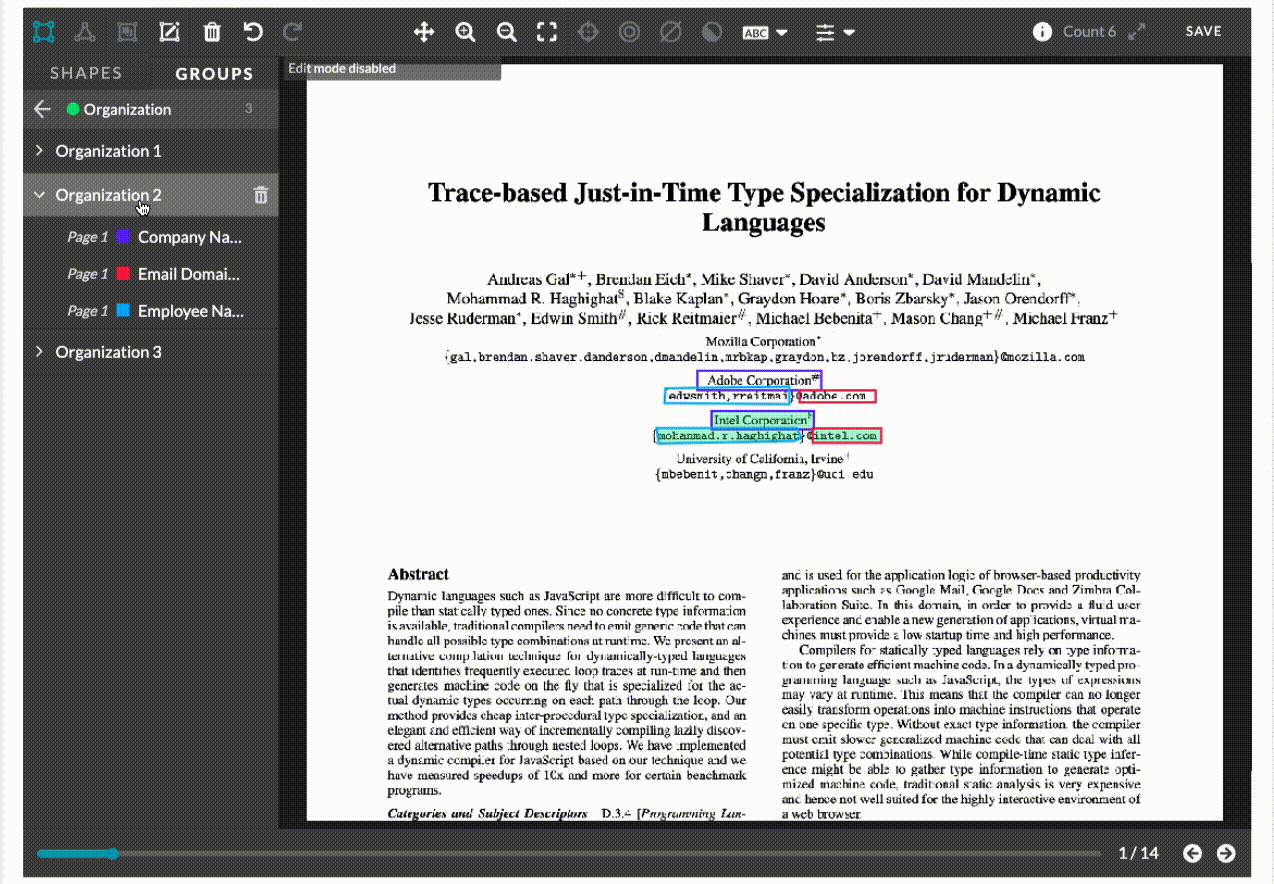Select the bounding box drawing tool
Image resolution: width=1274 pixels, height=884 pixels.
point(43,32)
